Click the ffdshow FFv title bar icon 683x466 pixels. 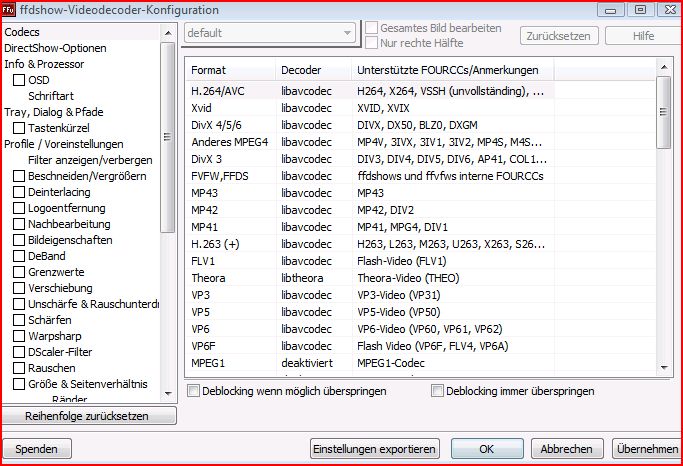[x=9, y=9]
